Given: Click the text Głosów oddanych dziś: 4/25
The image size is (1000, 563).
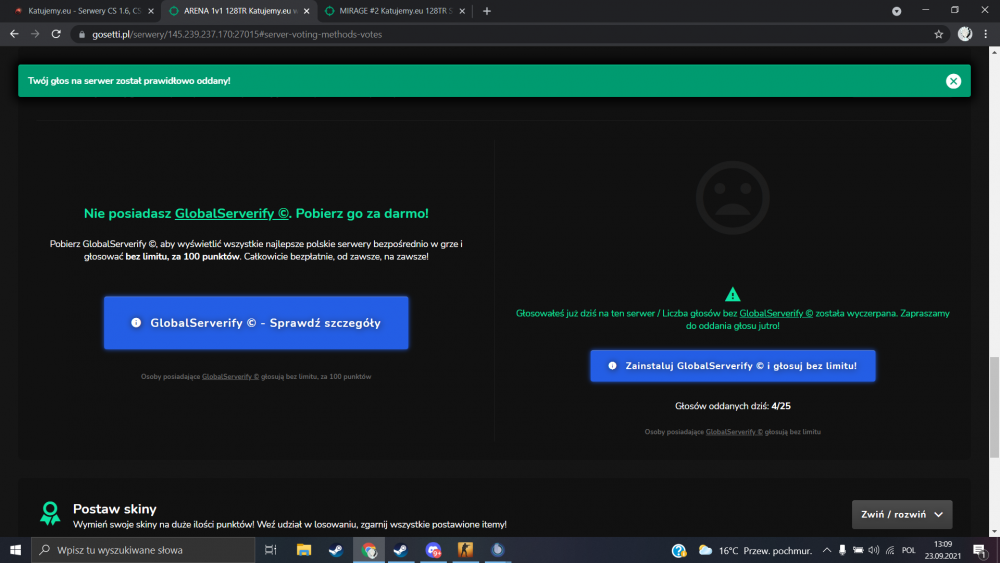Looking at the screenshot, I should pos(733,406).
